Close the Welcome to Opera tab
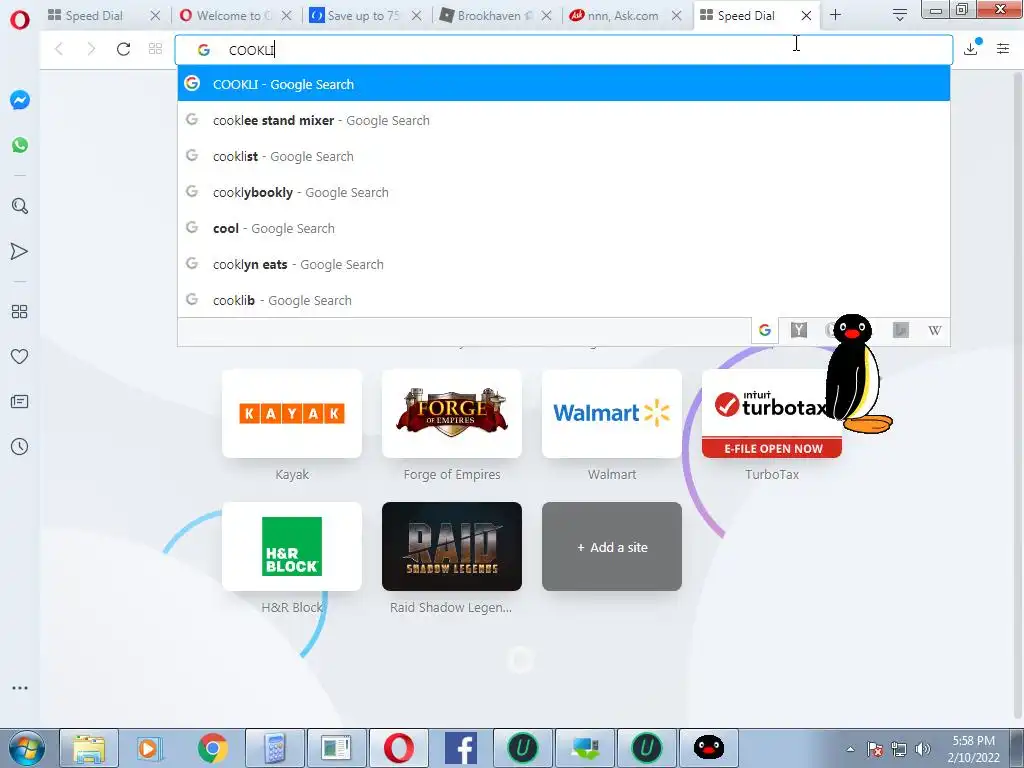This screenshot has height=768, width=1024. [x=286, y=16]
